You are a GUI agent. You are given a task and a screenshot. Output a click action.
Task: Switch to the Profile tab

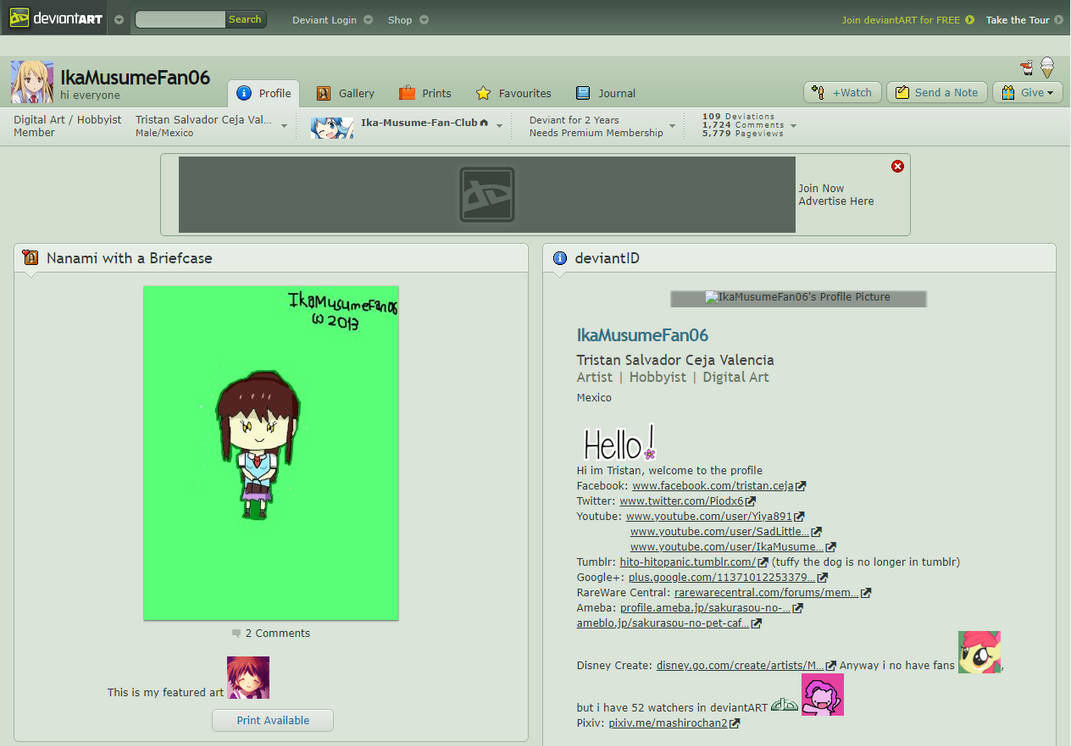(264, 94)
